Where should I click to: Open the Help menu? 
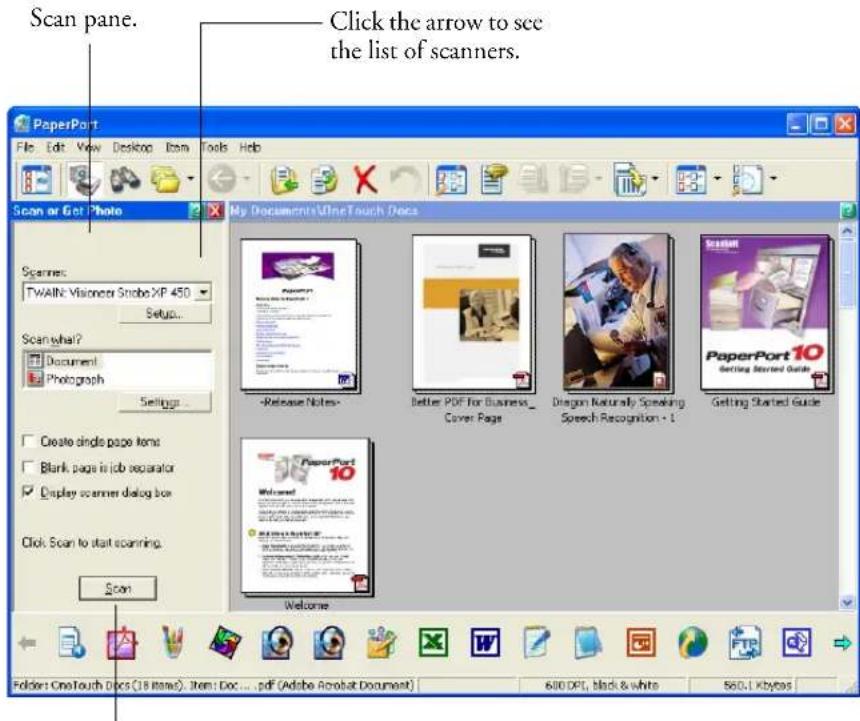[250, 147]
